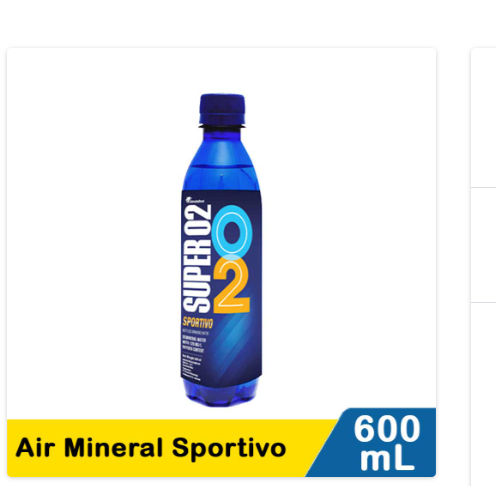Click the large blue O logo on label
The height and width of the screenshot is (496, 496).
click(233, 231)
